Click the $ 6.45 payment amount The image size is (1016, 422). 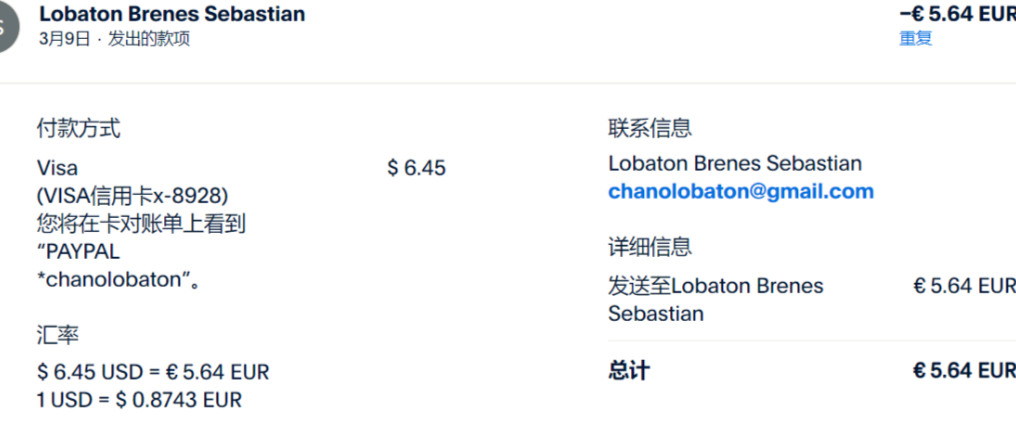(416, 168)
